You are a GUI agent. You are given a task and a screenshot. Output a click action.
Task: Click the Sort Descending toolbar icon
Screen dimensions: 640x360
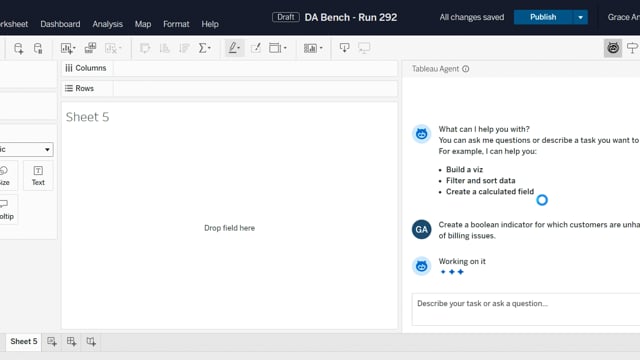184,48
